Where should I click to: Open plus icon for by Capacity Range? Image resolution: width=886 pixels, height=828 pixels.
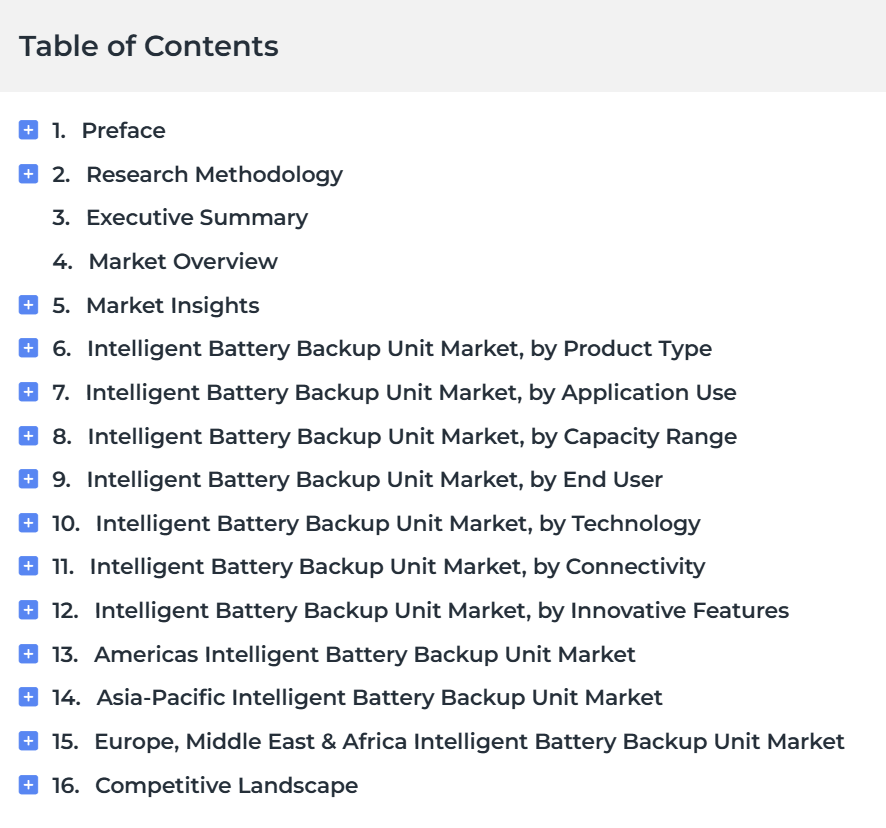coord(28,436)
